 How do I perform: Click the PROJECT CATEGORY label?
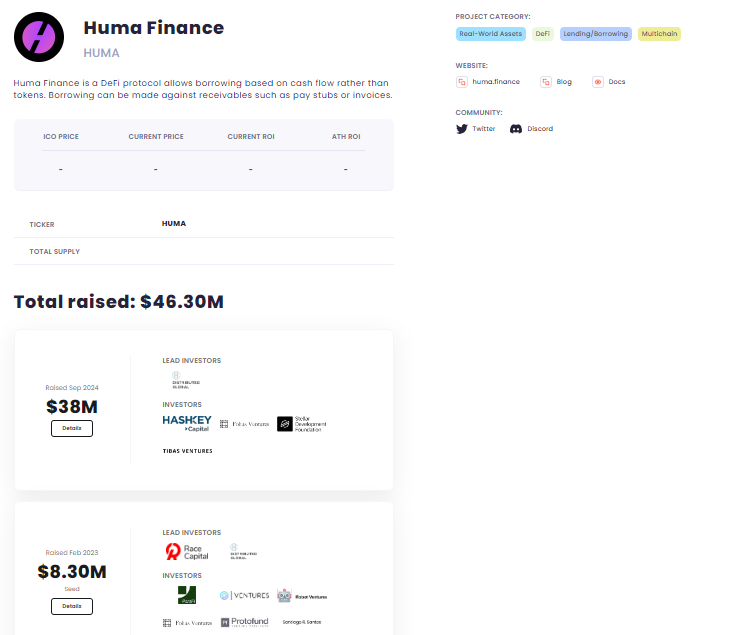click(x=493, y=17)
